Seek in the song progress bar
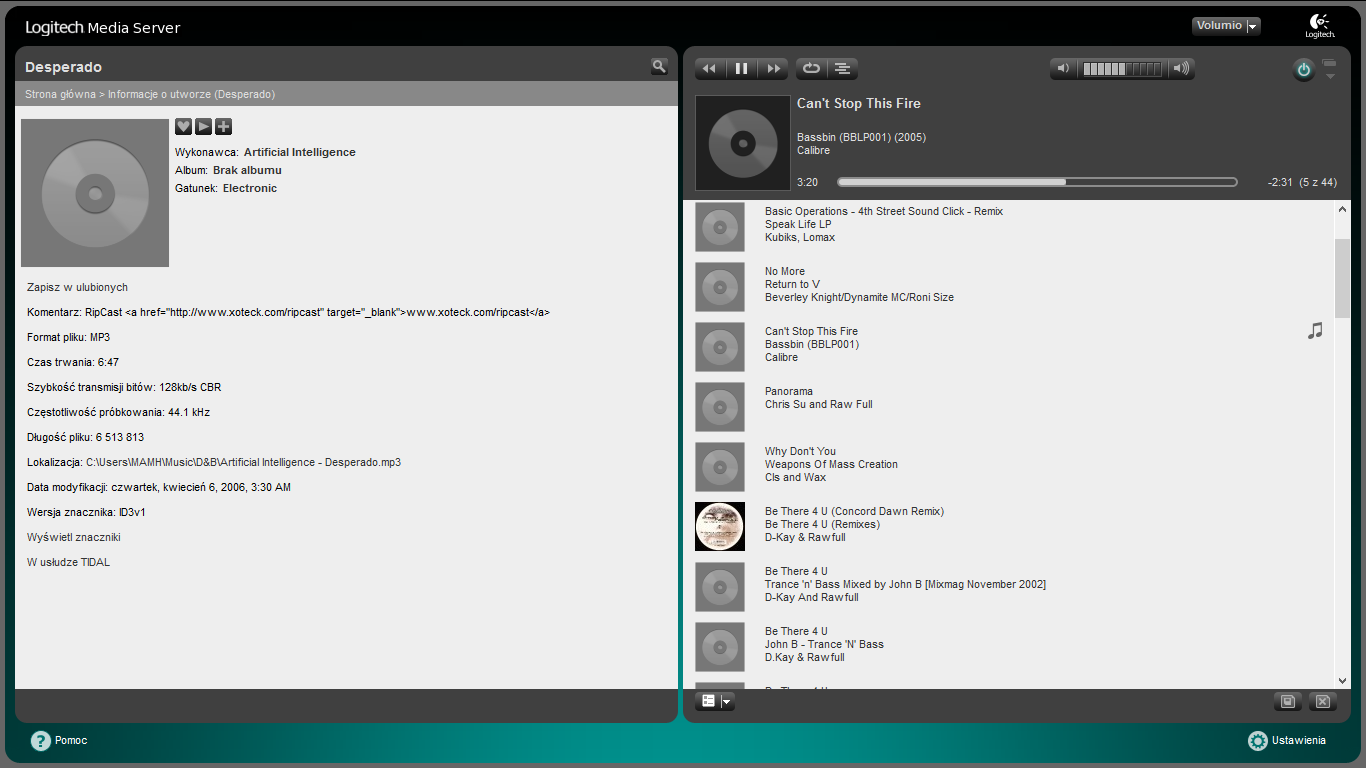The image size is (1366, 768). point(1037,182)
